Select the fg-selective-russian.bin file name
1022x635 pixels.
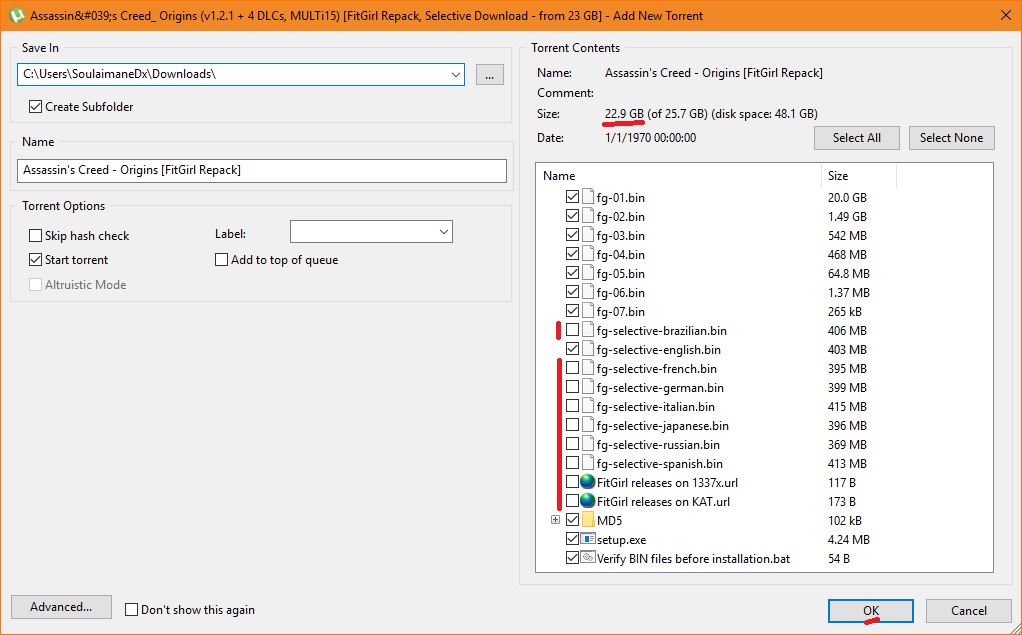coord(658,444)
